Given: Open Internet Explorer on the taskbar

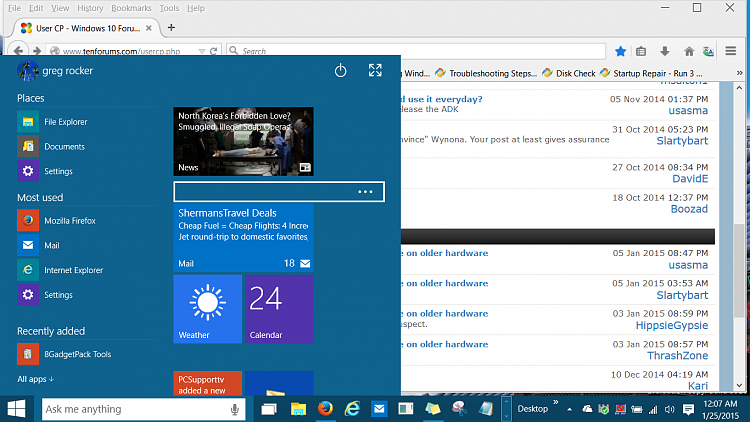Looking at the screenshot, I should point(353,409).
